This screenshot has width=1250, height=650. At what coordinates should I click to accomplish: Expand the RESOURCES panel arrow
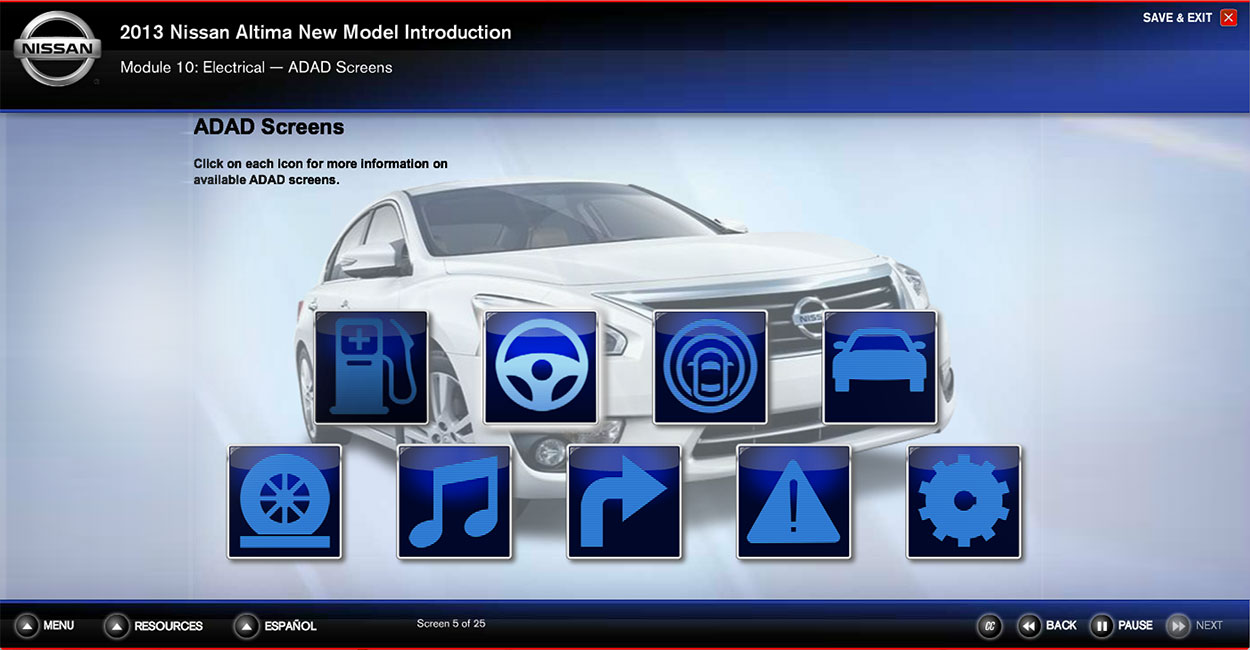click(117, 626)
